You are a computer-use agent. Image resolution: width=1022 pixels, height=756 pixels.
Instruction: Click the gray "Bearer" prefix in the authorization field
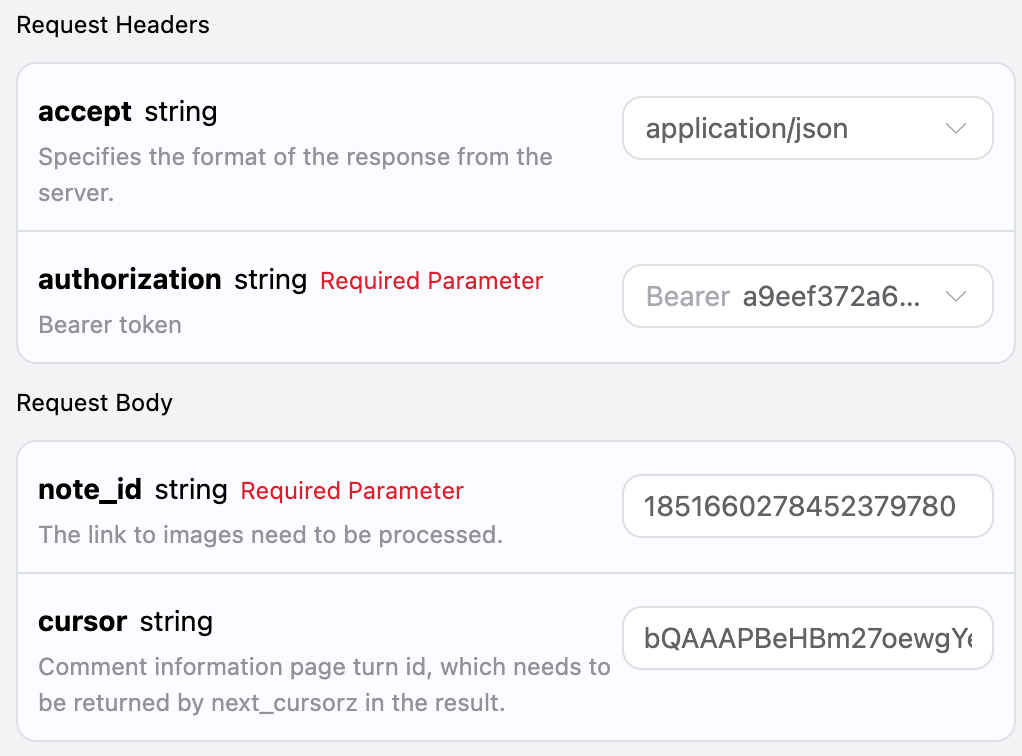688,297
